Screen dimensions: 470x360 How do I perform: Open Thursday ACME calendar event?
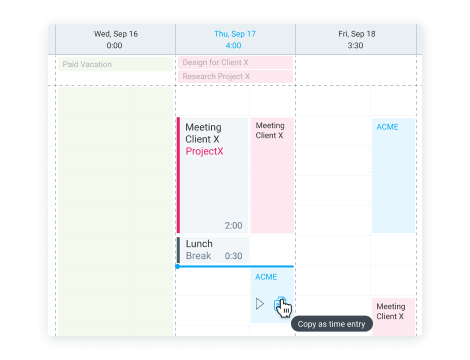[272, 295]
